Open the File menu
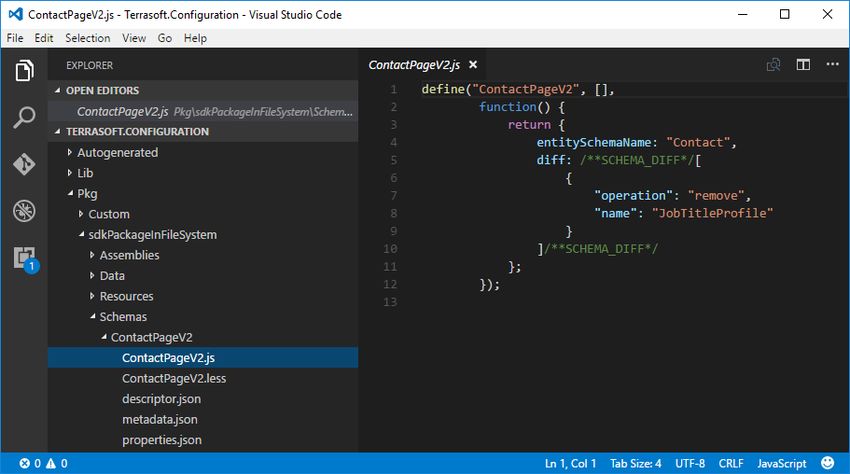This screenshot has width=850, height=474. (x=15, y=38)
